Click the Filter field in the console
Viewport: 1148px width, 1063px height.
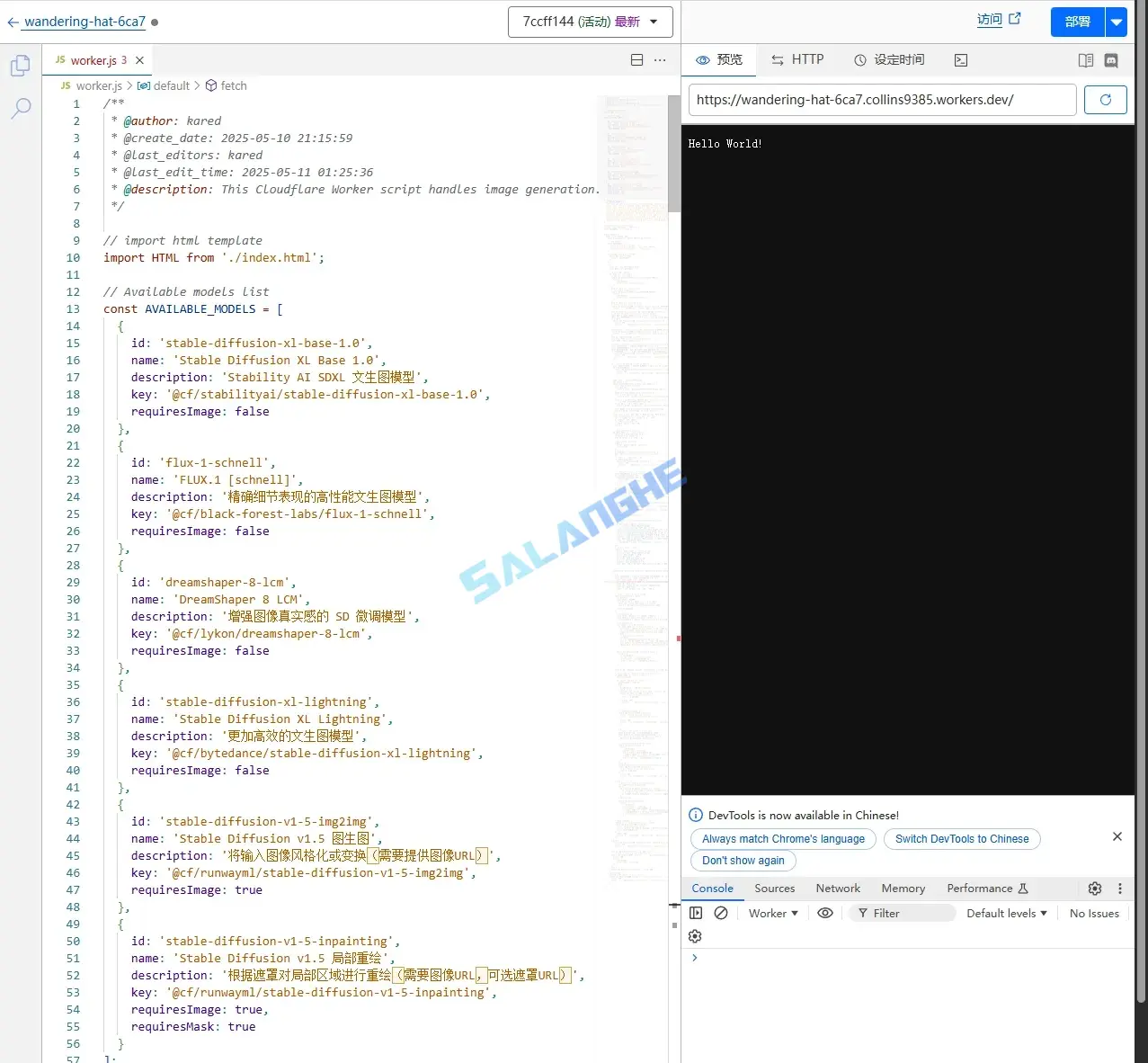coord(902,913)
